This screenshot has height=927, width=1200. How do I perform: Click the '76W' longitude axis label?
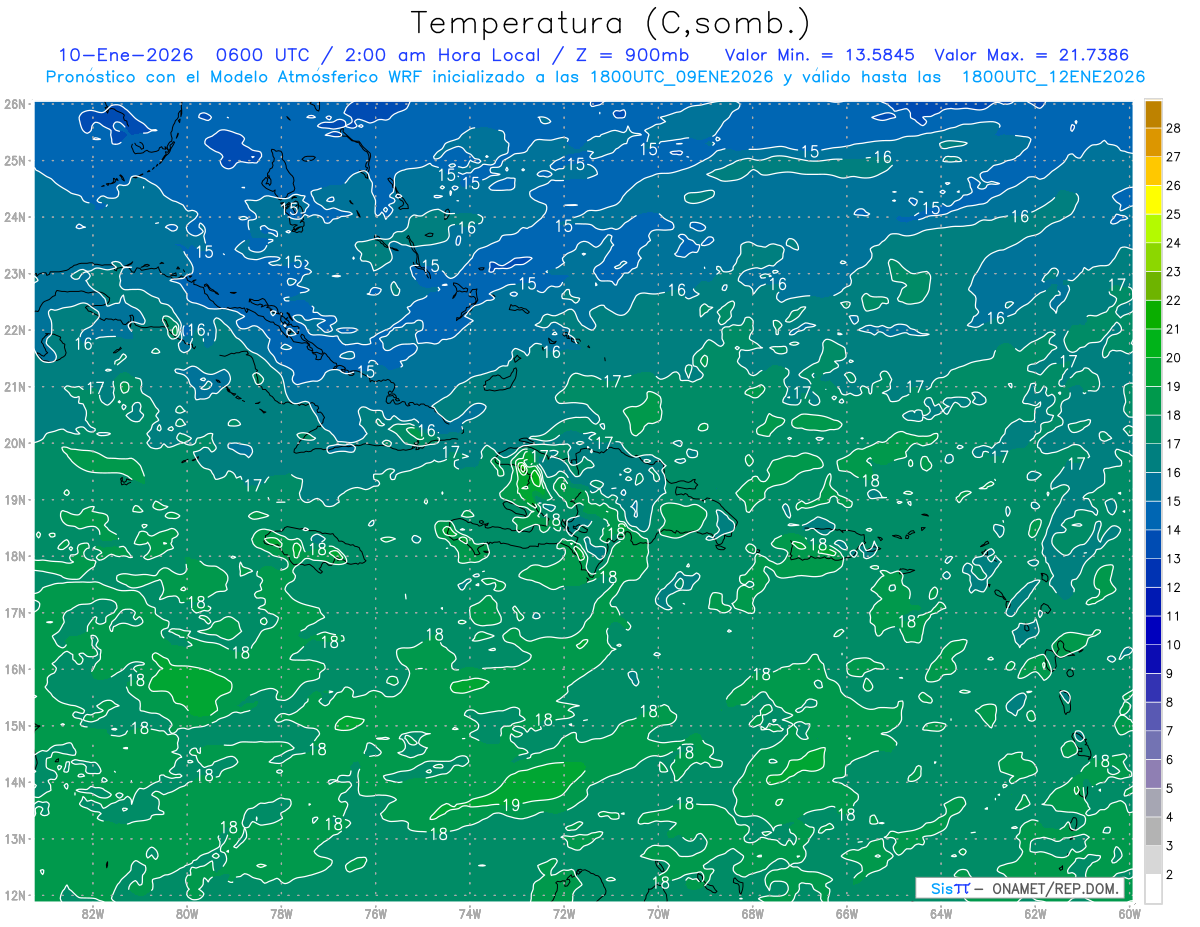375,913
